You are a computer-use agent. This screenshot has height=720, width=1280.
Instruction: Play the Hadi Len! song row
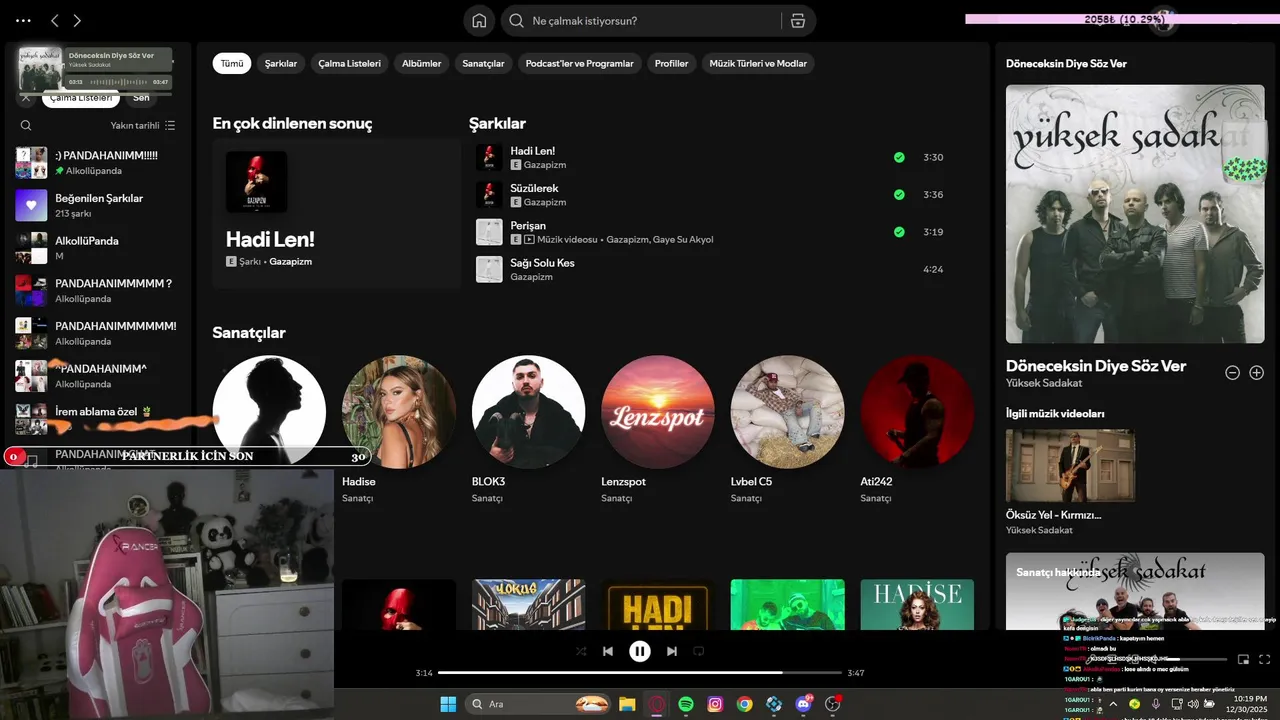pos(709,158)
